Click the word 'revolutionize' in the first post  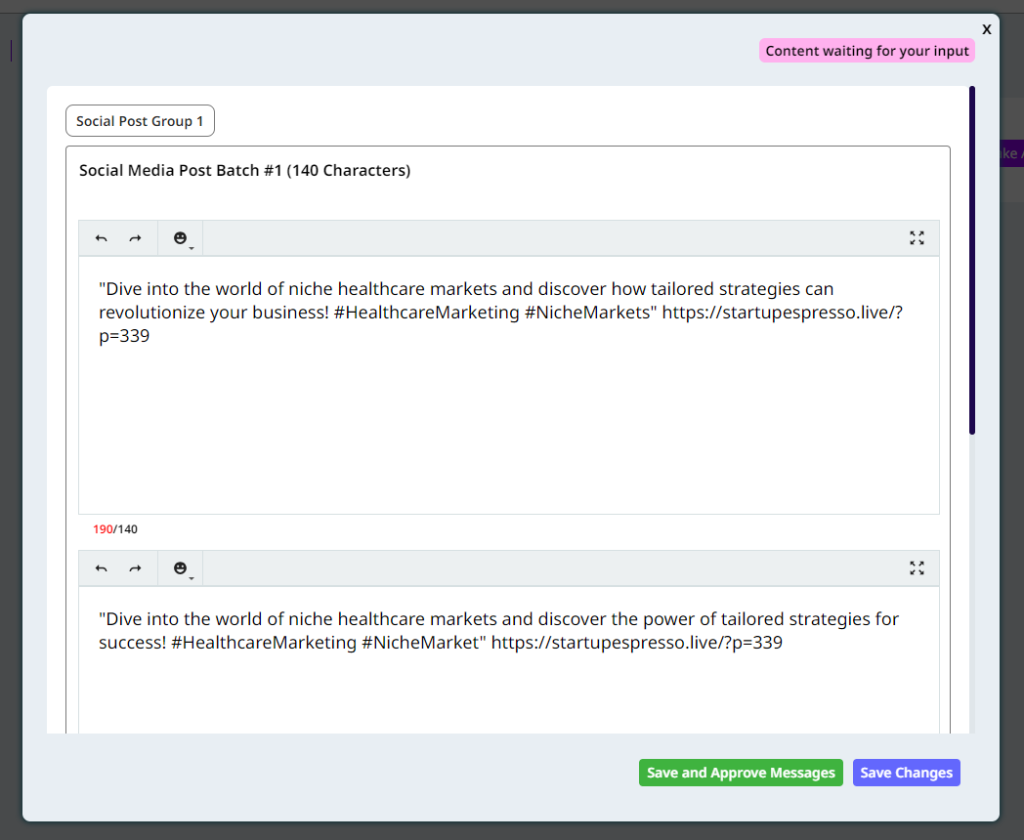coord(152,313)
